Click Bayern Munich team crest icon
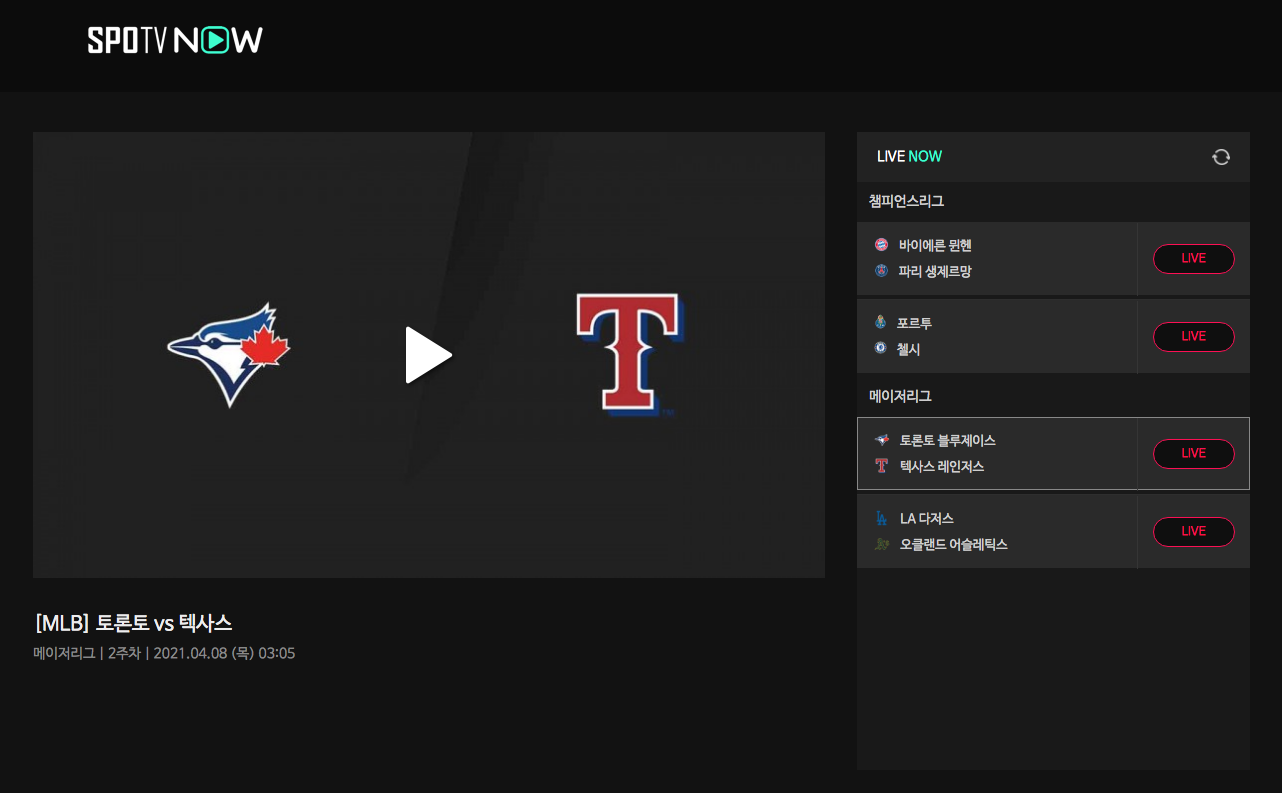This screenshot has width=1282, height=793. pyautogui.click(x=881, y=245)
